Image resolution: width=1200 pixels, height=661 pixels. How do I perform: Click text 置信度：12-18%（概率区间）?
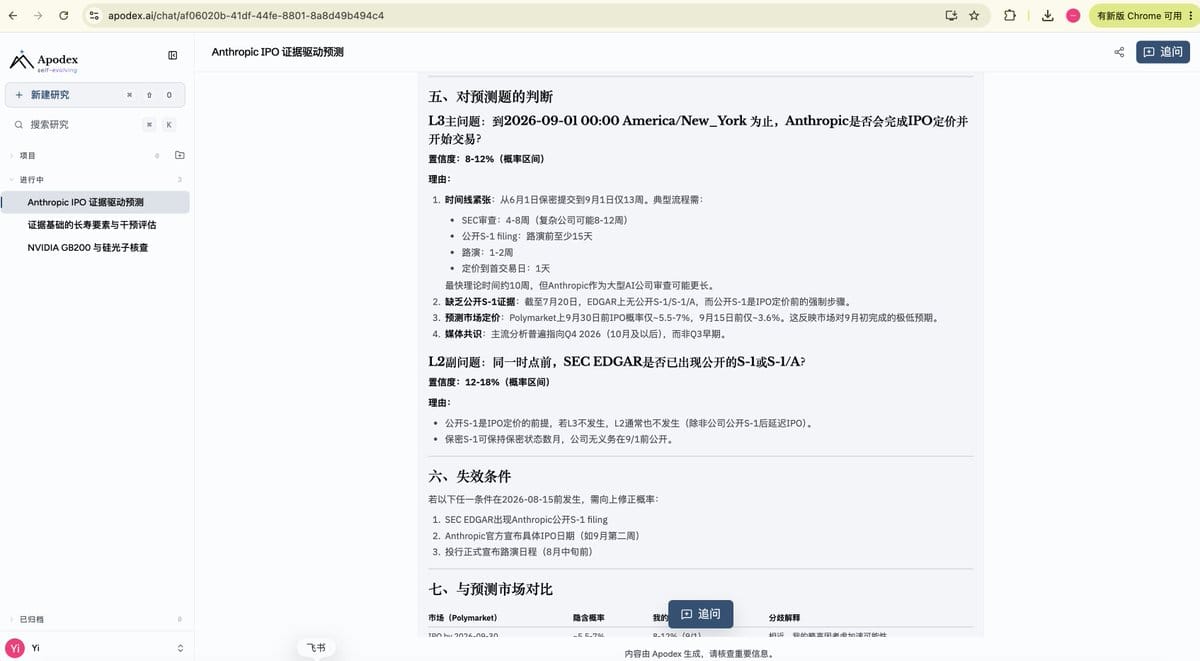489,382
